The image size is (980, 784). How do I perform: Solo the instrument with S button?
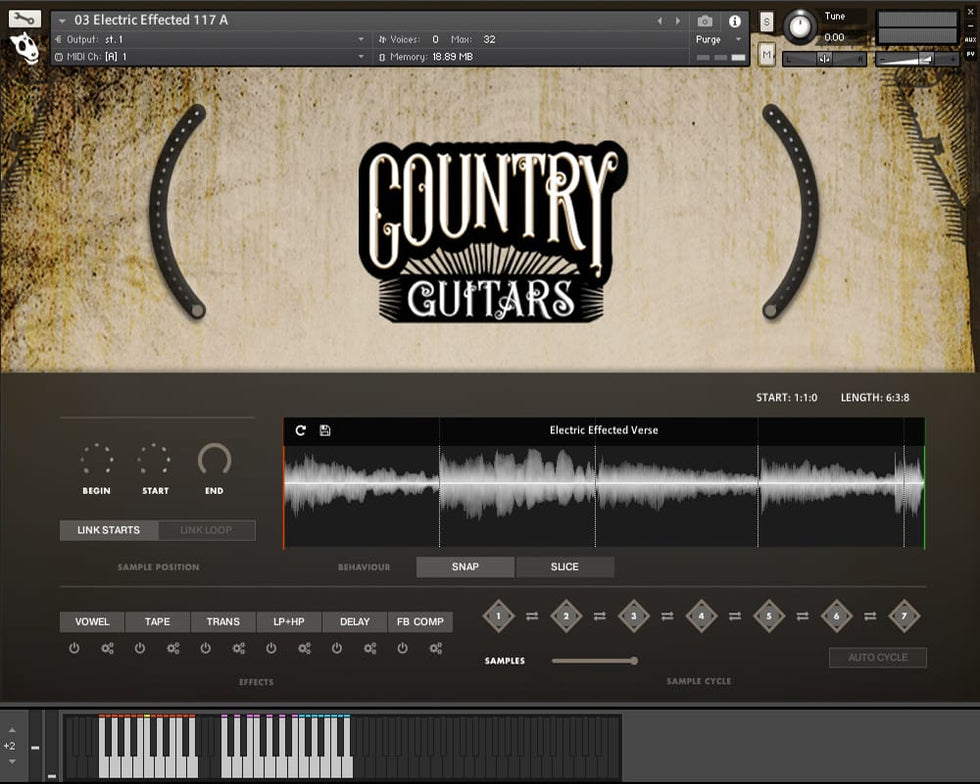coord(766,22)
